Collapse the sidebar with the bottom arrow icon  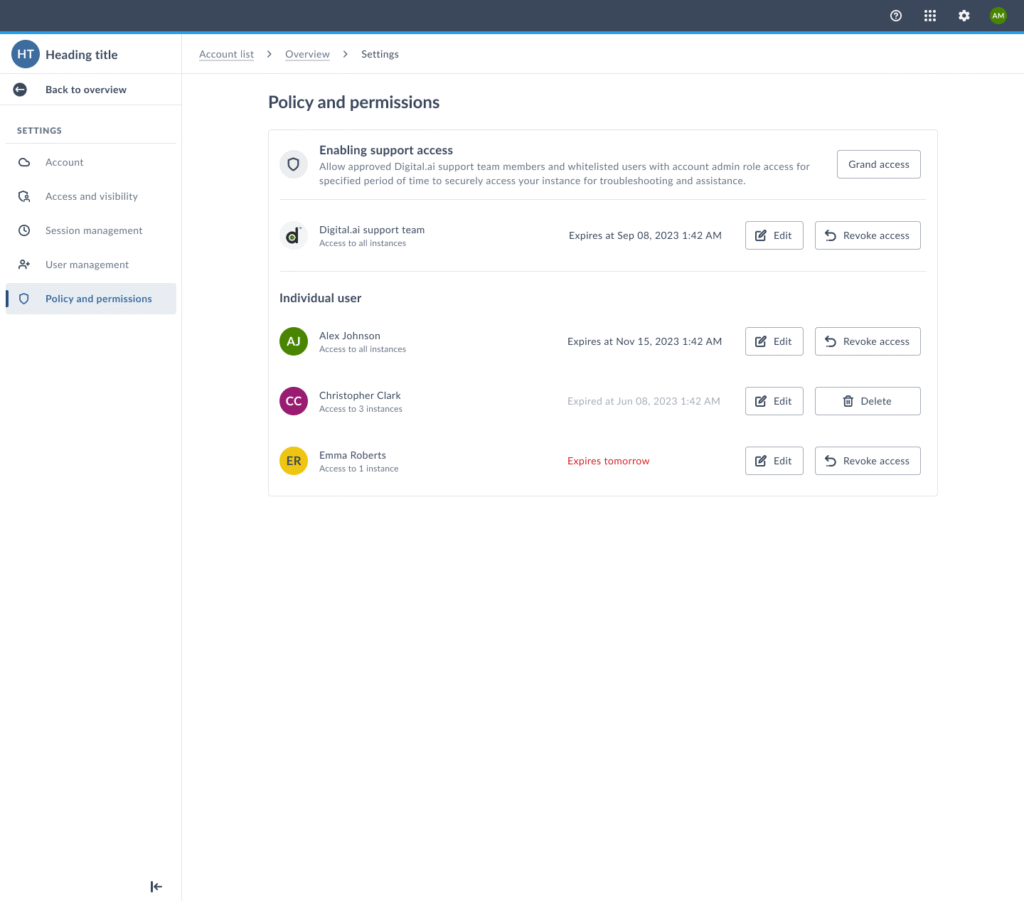click(x=156, y=886)
